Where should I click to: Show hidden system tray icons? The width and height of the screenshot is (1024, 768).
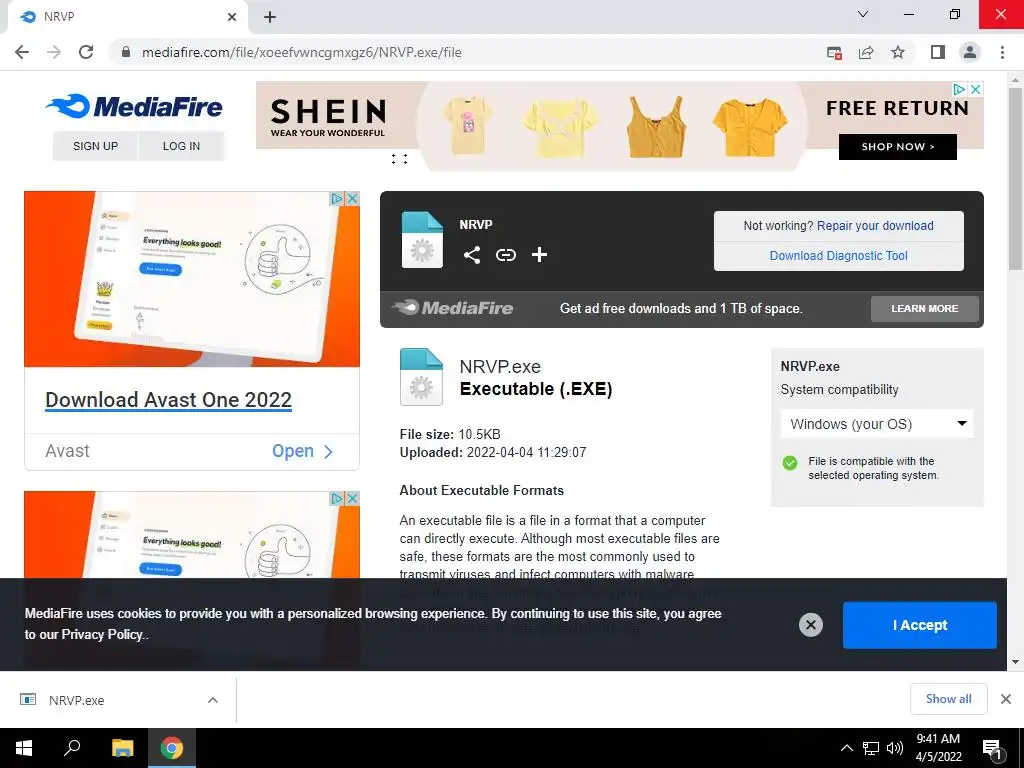(x=846, y=748)
